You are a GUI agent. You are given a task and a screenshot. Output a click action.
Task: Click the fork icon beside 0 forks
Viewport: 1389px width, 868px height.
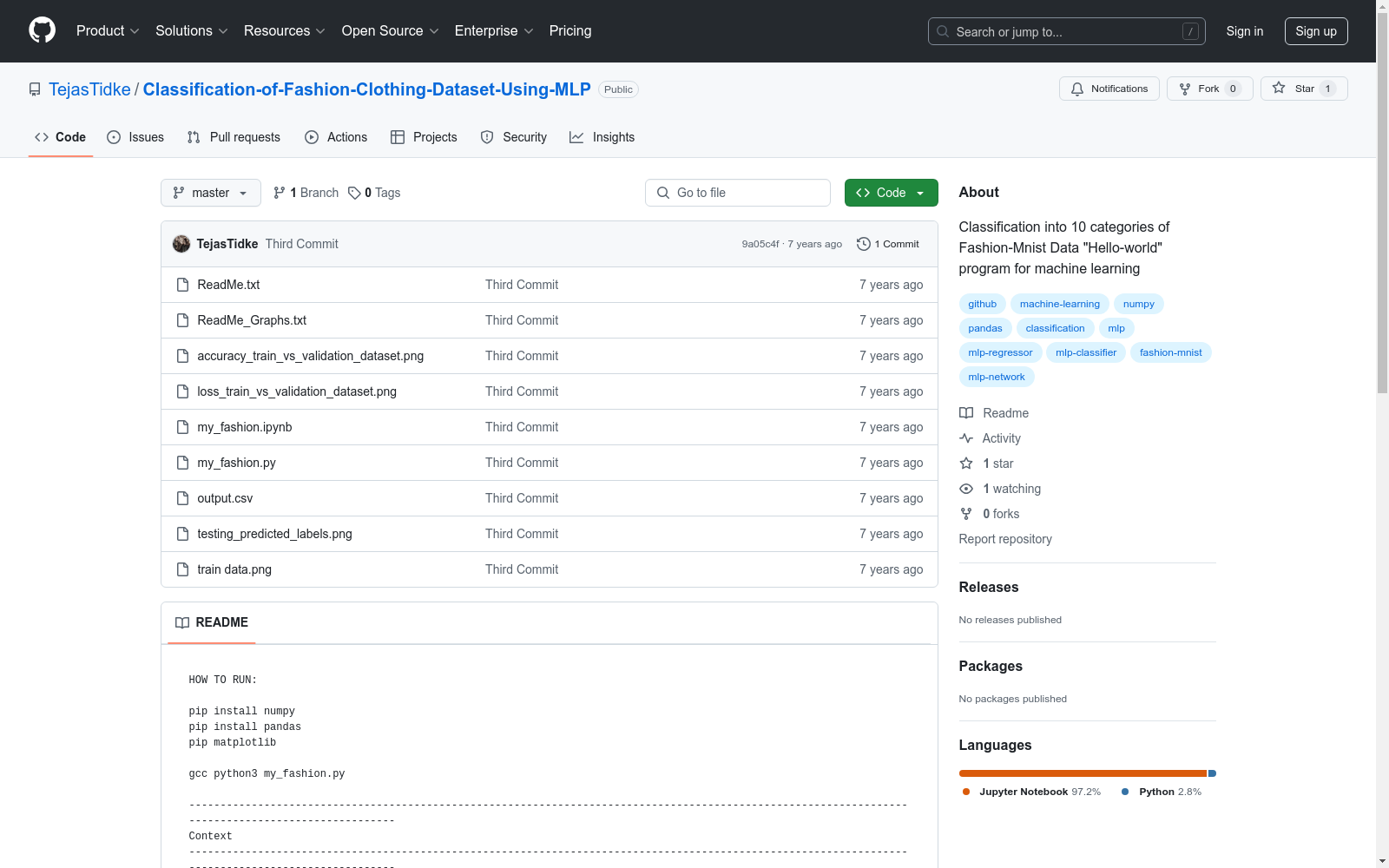pyautogui.click(x=966, y=514)
